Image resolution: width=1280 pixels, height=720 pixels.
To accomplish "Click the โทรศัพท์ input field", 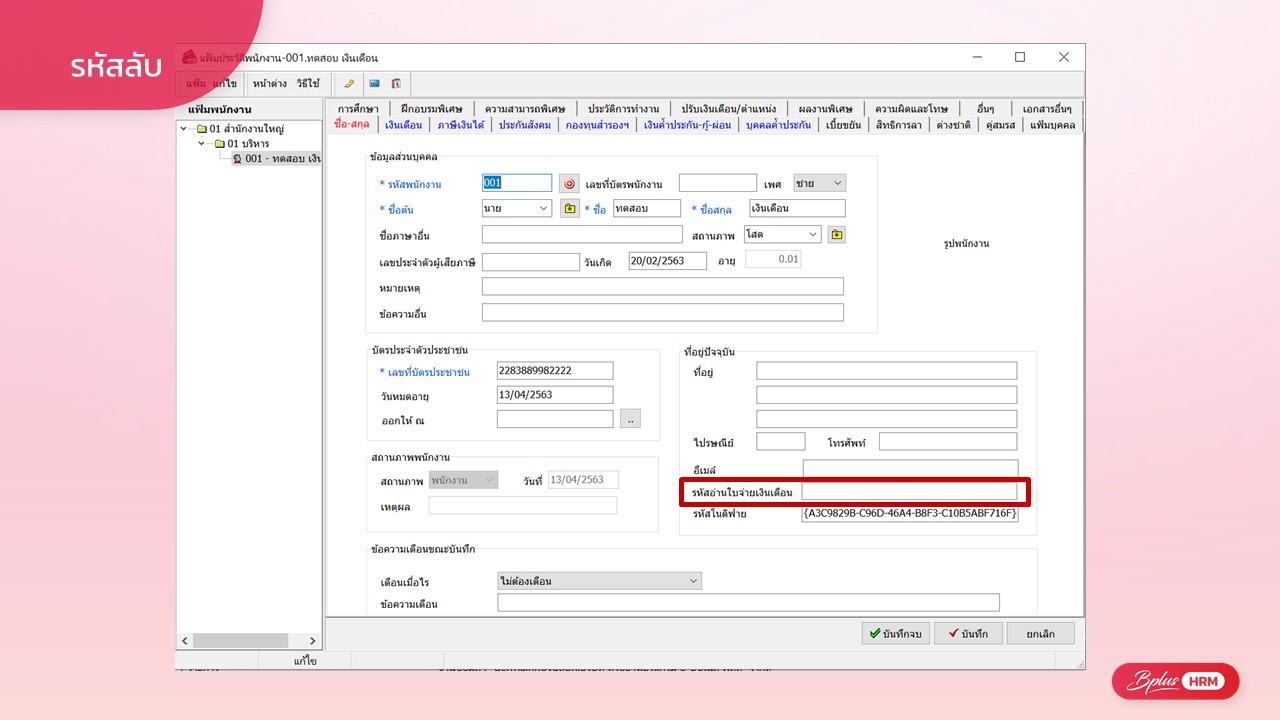I will pyautogui.click(x=948, y=441).
